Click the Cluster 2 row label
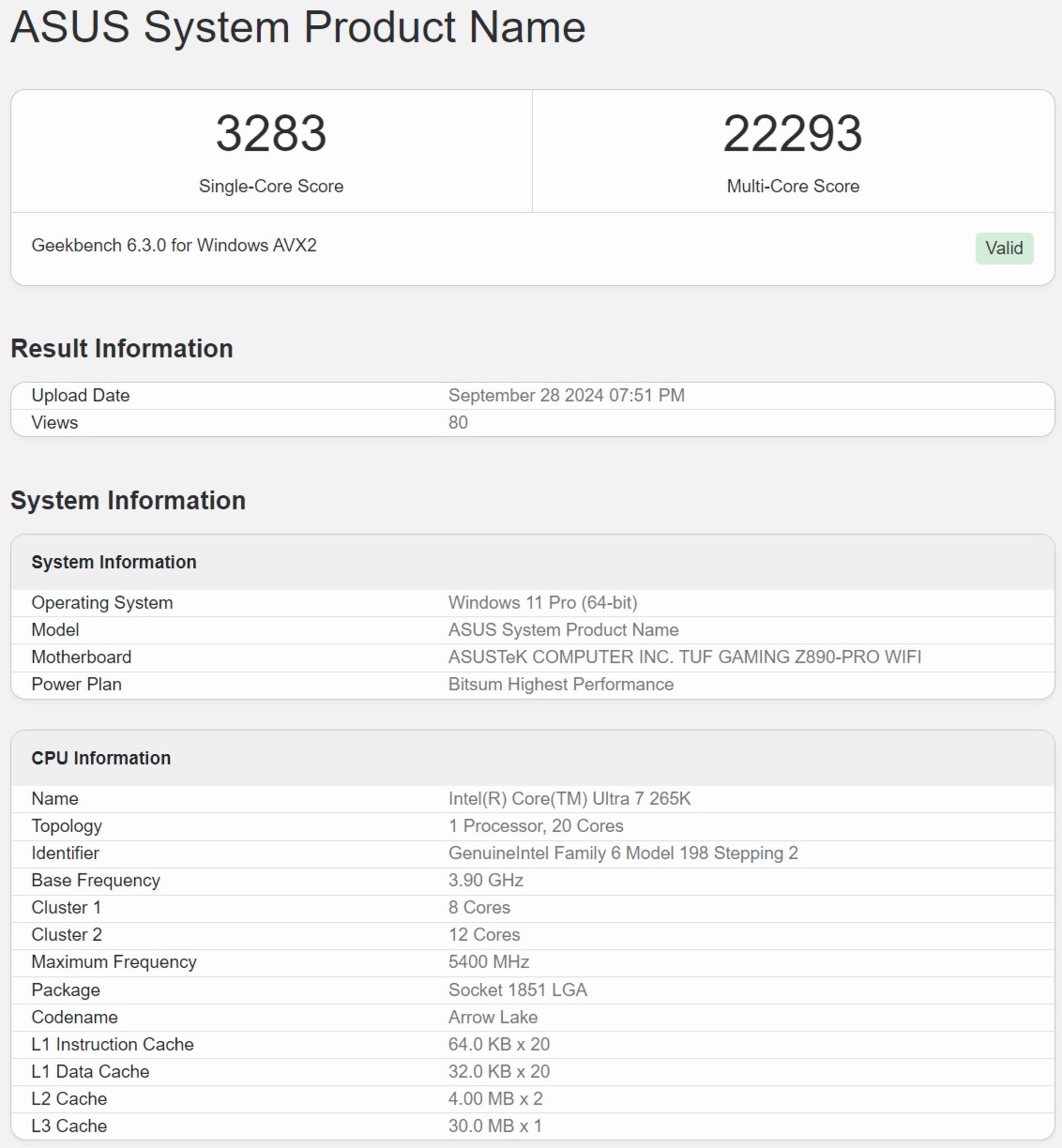1062x1148 pixels. coord(67,935)
